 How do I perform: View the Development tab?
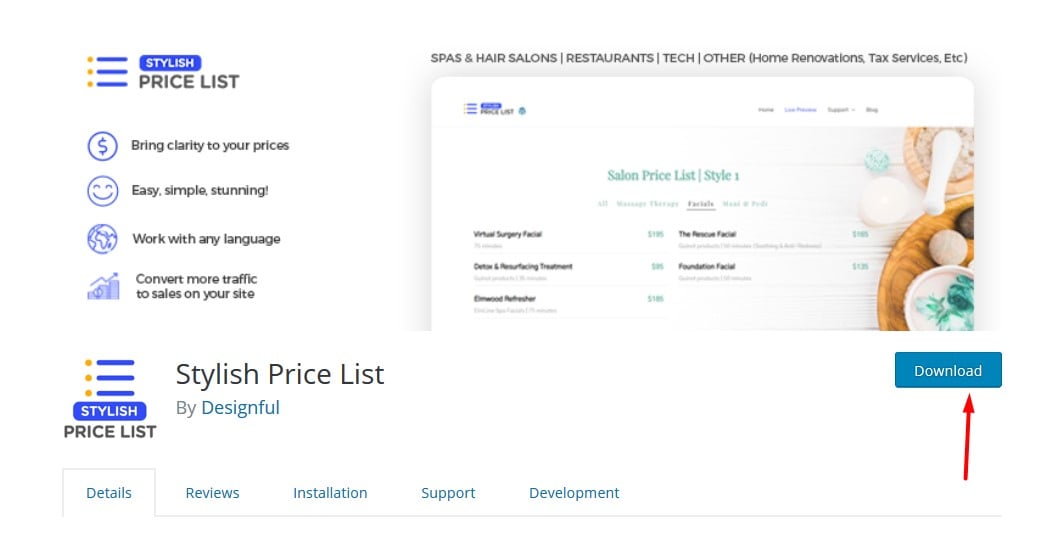point(574,493)
